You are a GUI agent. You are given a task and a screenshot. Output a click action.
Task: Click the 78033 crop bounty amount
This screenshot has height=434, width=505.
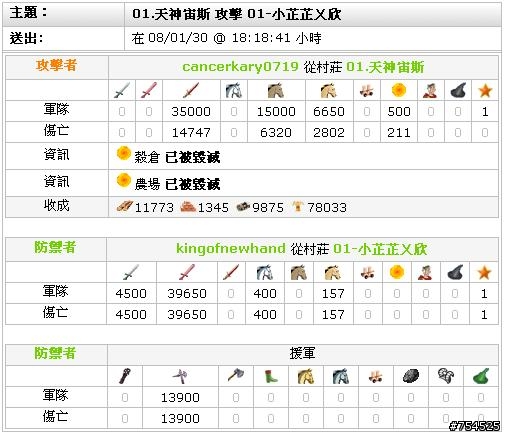click(327, 208)
